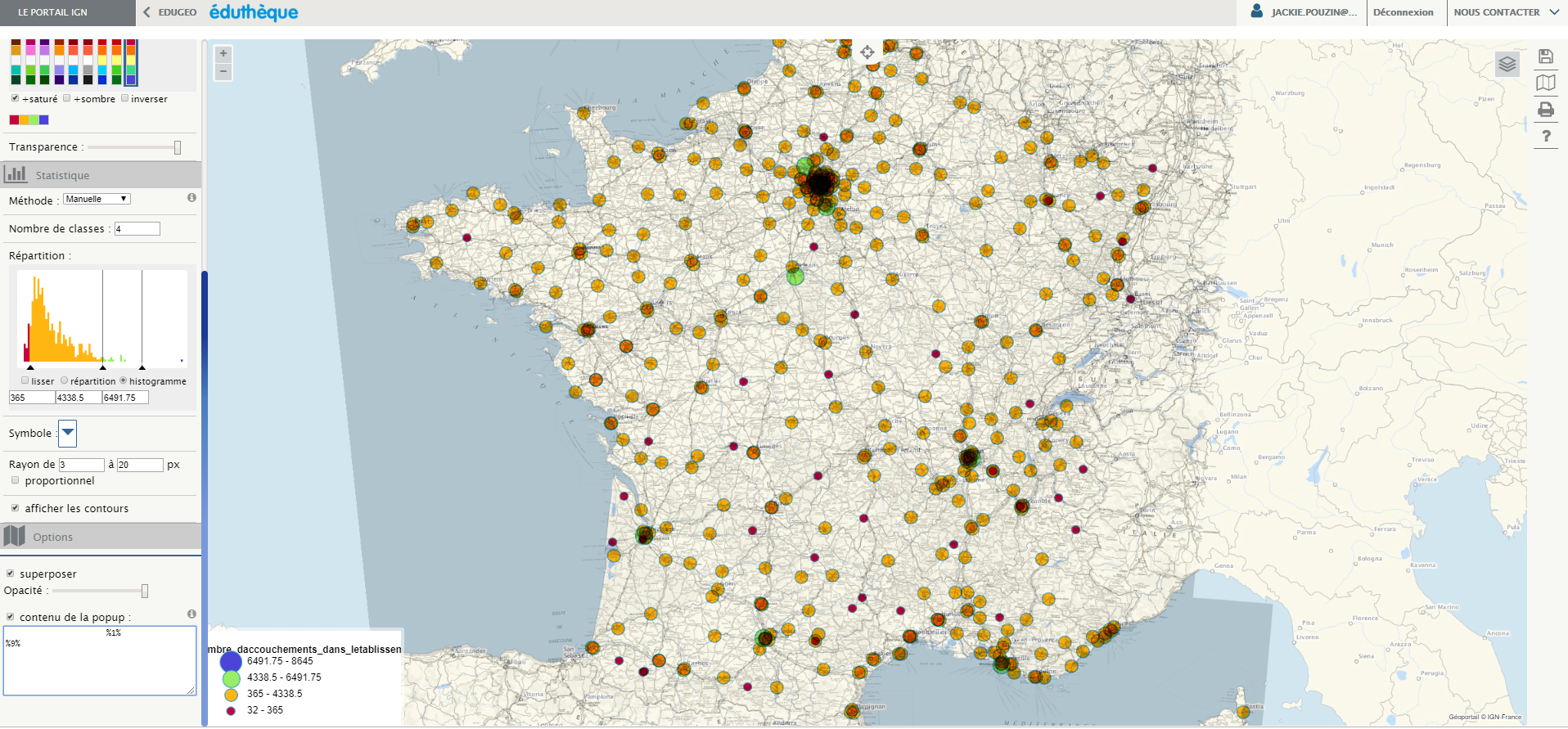Check the inverser checkbox
The image size is (1568, 729).
(x=124, y=98)
